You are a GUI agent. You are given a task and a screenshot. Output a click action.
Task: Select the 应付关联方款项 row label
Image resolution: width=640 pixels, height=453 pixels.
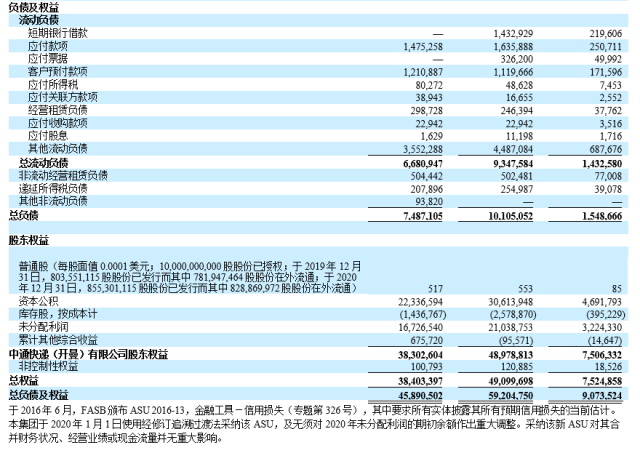click(x=62, y=97)
